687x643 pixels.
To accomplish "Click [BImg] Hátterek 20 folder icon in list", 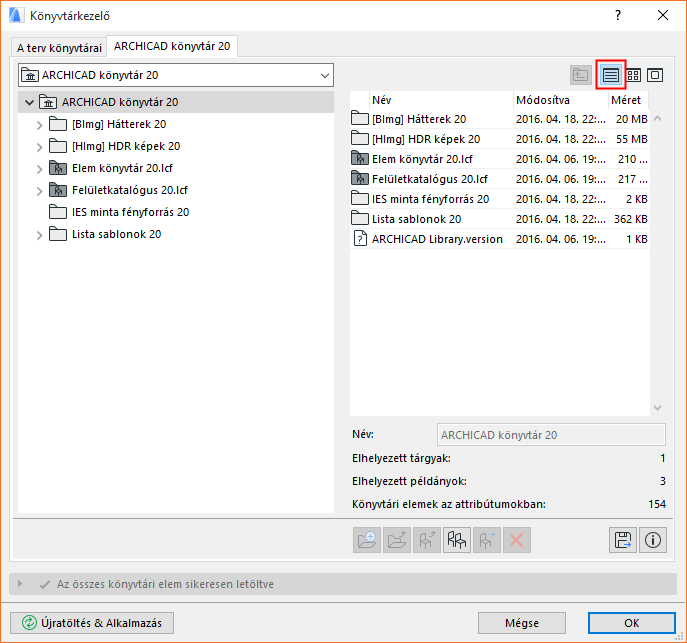I will (x=360, y=118).
